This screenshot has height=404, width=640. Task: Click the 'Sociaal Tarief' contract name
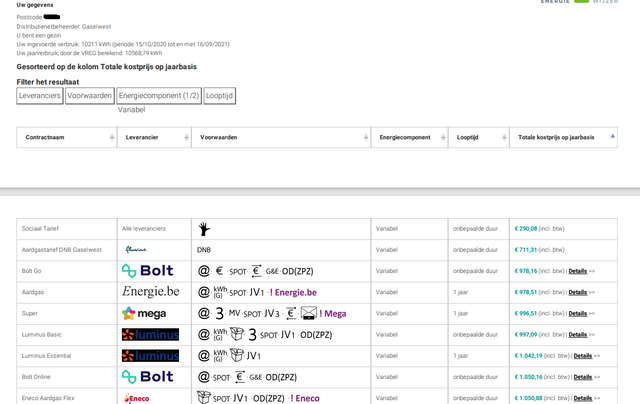click(40, 229)
